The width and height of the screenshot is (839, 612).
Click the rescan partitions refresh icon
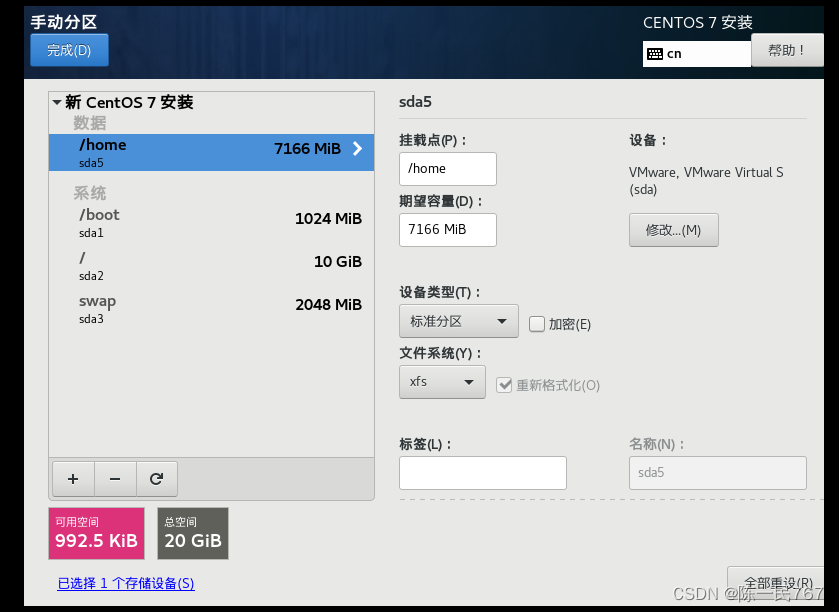pyautogui.click(x=157, y=479)
